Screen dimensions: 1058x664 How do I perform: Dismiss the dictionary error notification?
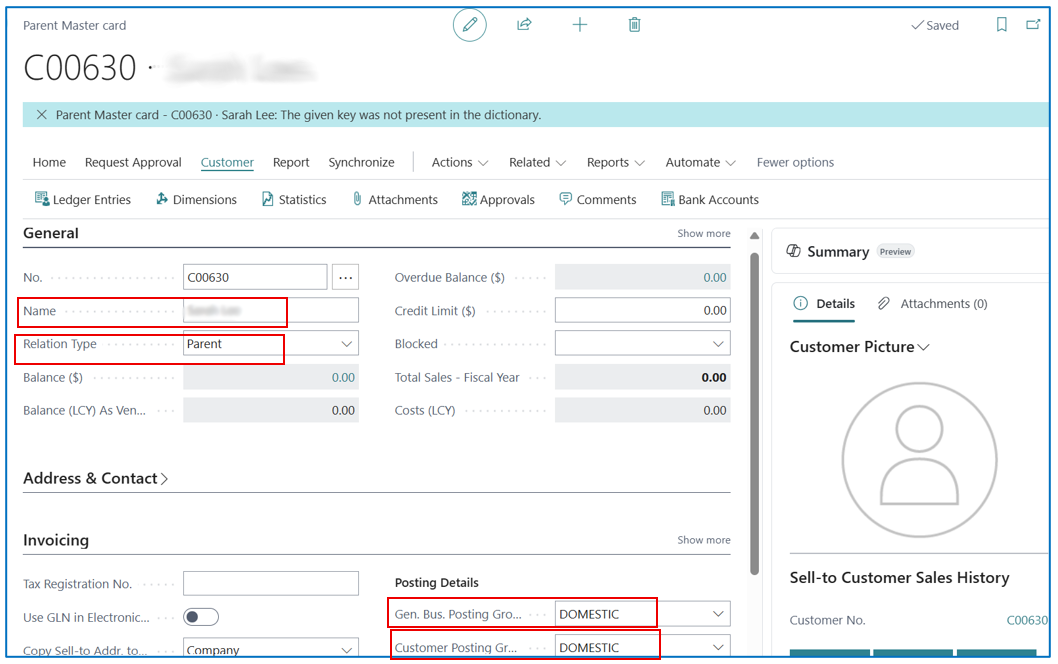[x=41, y=115]
